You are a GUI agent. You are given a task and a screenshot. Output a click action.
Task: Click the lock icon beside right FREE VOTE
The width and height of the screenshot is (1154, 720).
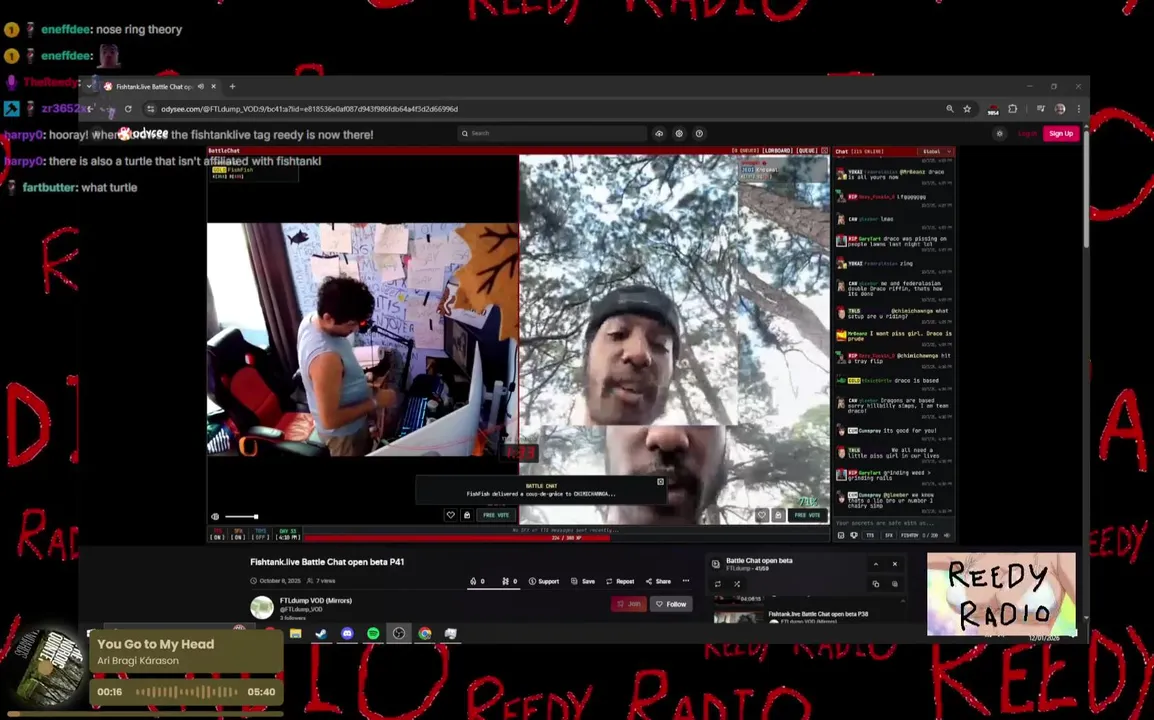tap(778, 515)
